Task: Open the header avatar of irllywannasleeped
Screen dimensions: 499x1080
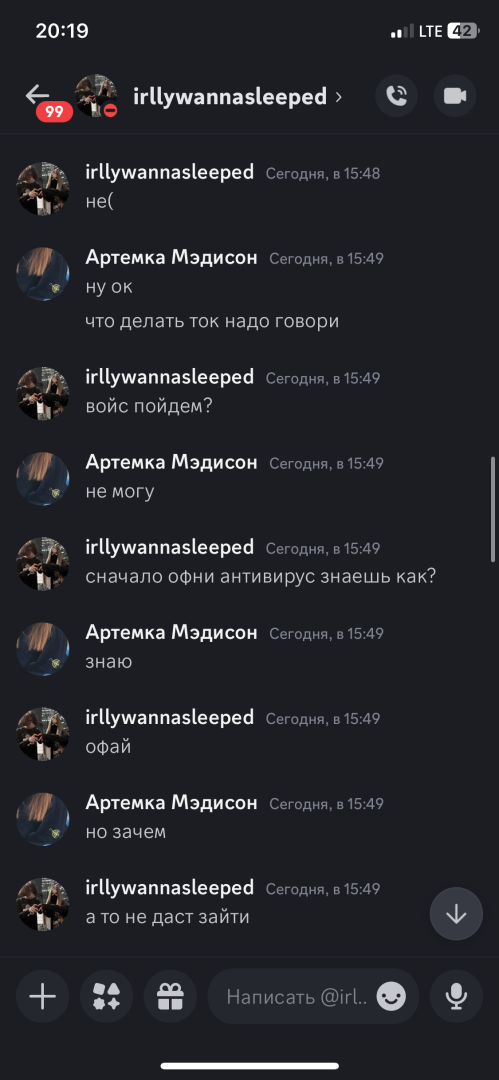Action: click(96, 96)
